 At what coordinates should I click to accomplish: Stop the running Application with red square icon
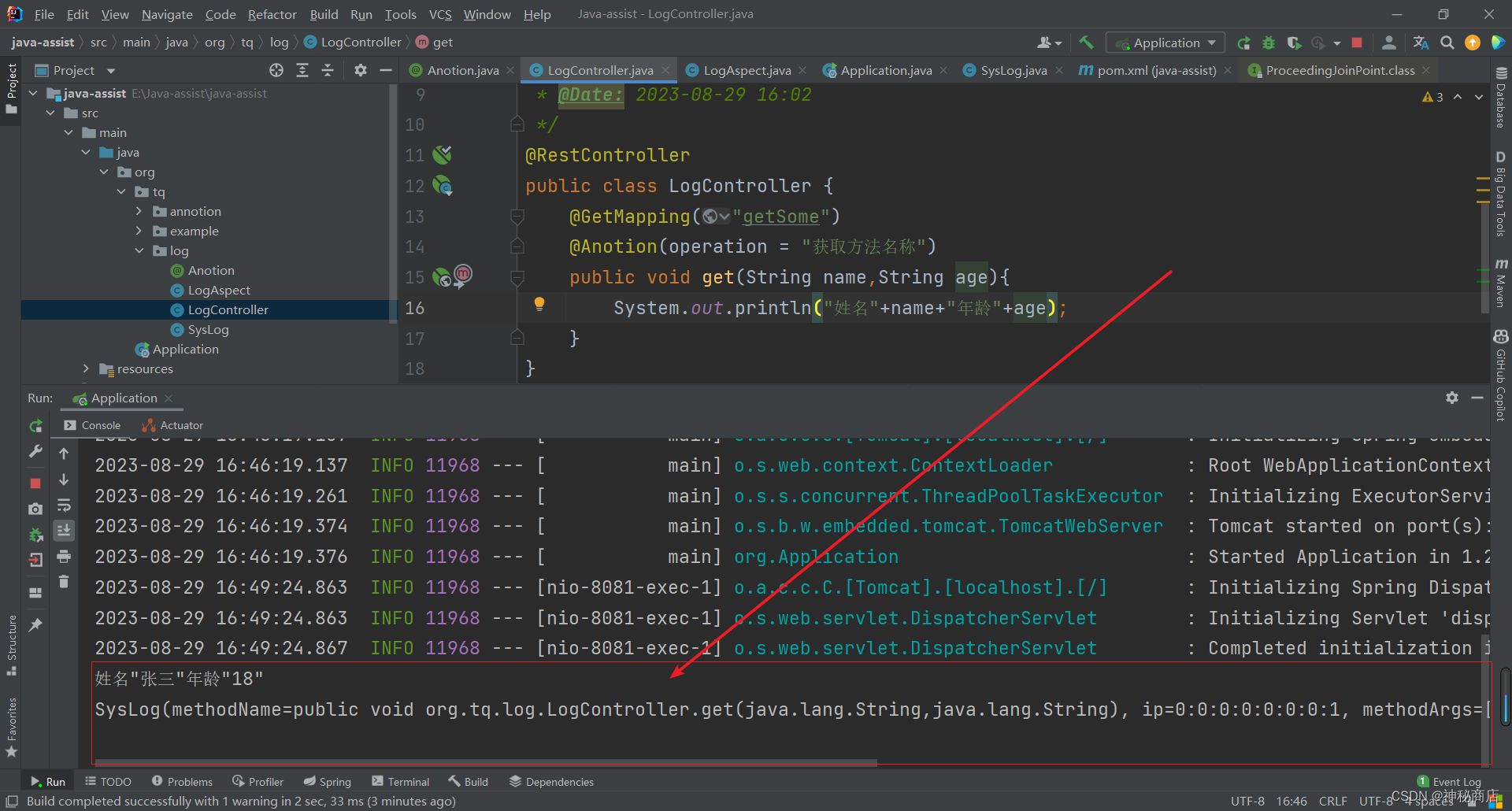[35, 482]
